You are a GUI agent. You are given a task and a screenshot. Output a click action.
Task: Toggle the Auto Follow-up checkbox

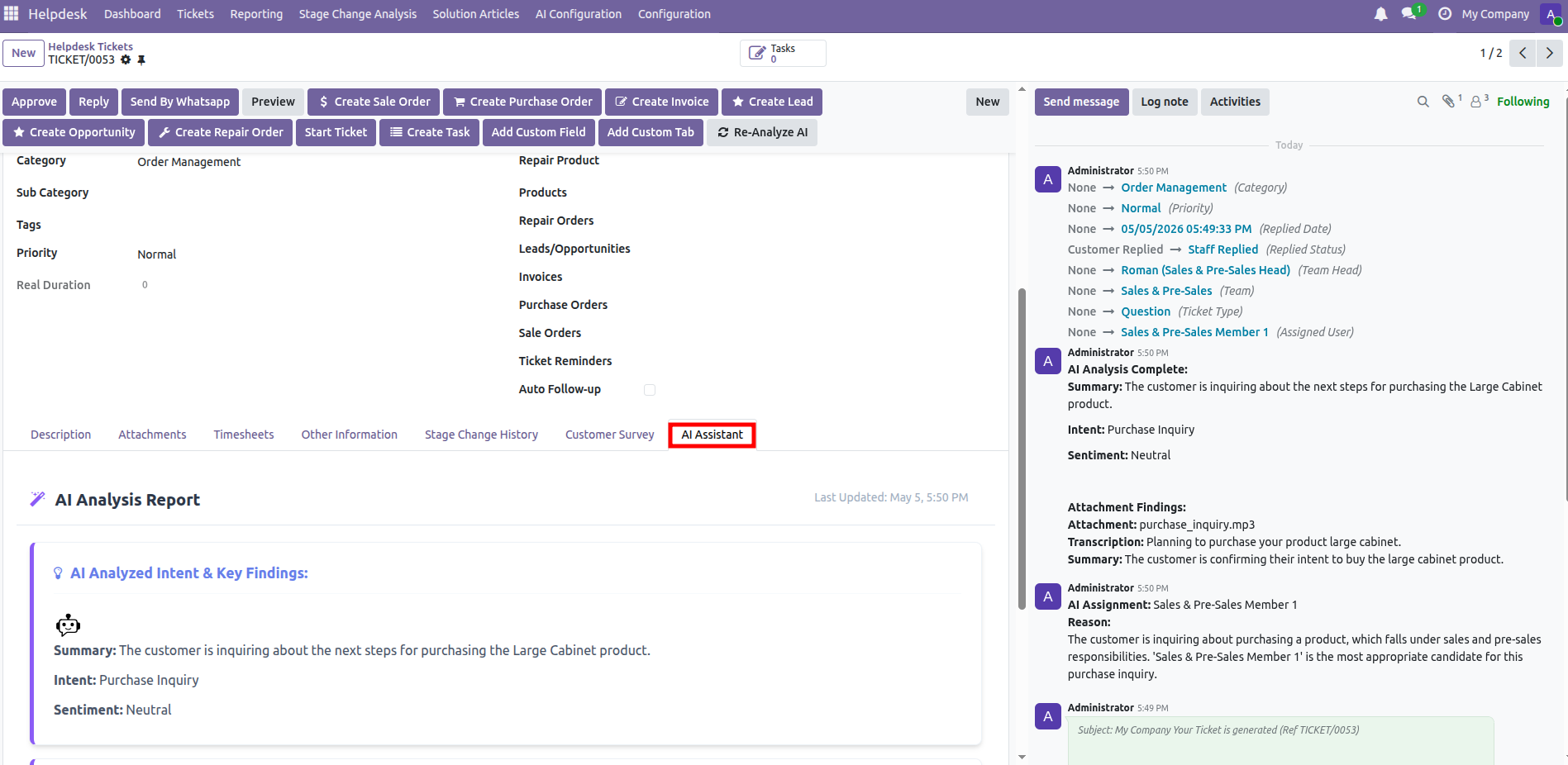tap(650, 390)
